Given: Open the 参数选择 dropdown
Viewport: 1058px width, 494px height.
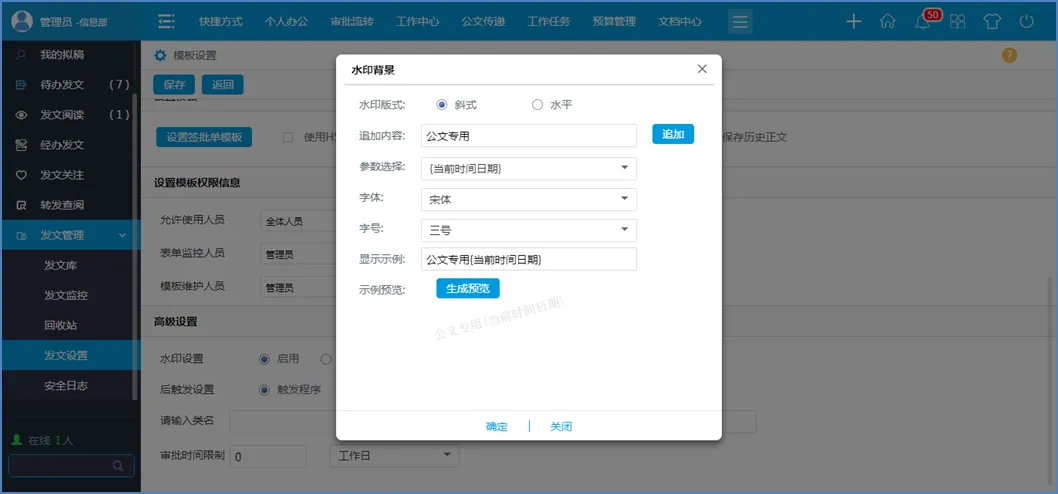Looking at the screenshot, I should coord(529,168).
